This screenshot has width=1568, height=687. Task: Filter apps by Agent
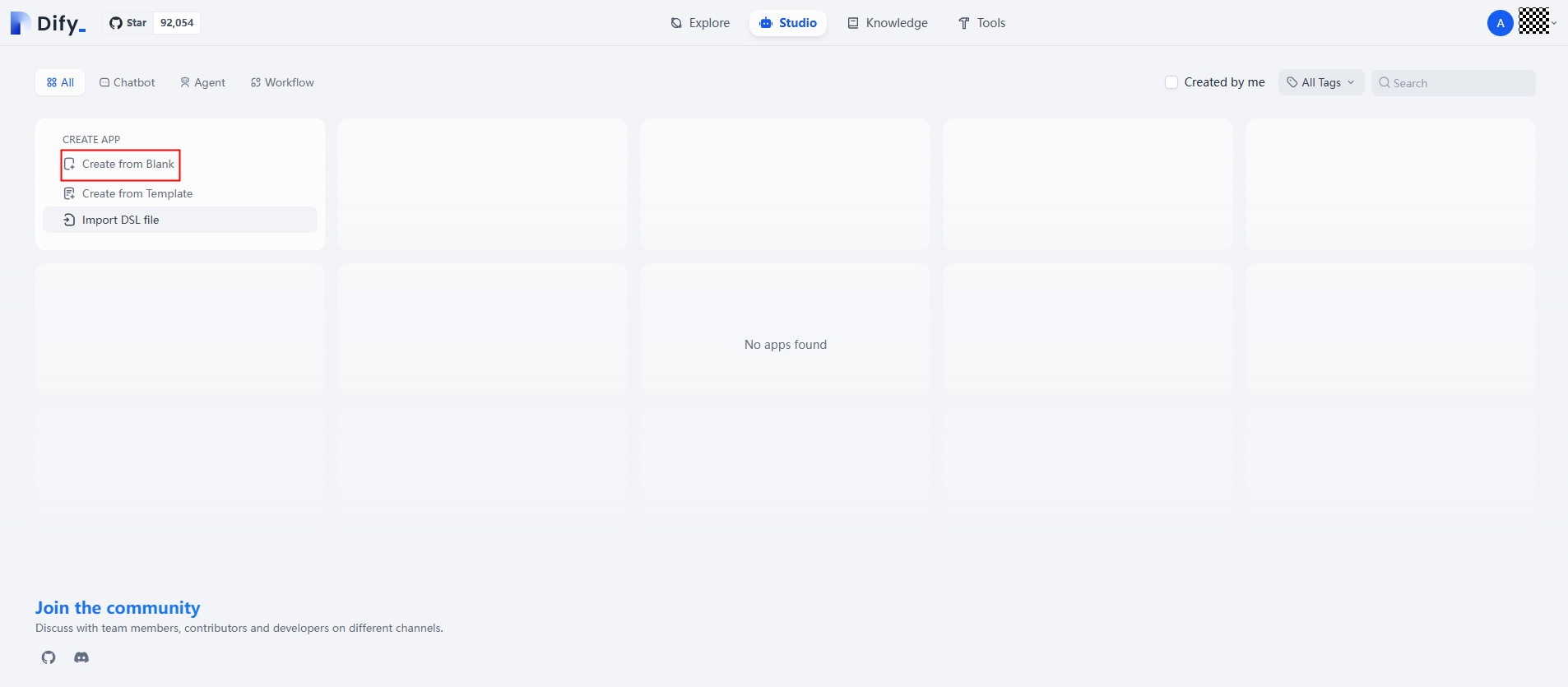tap(202, 82)
